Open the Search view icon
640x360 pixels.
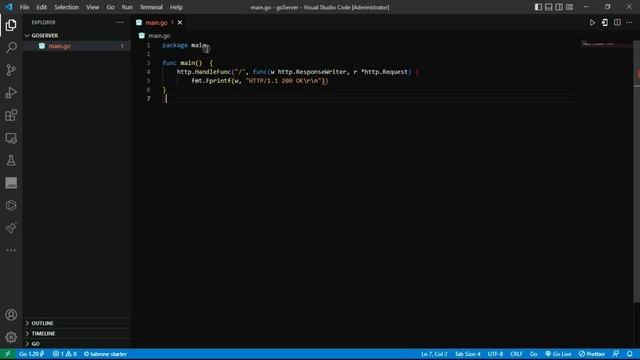coord(11,48)
